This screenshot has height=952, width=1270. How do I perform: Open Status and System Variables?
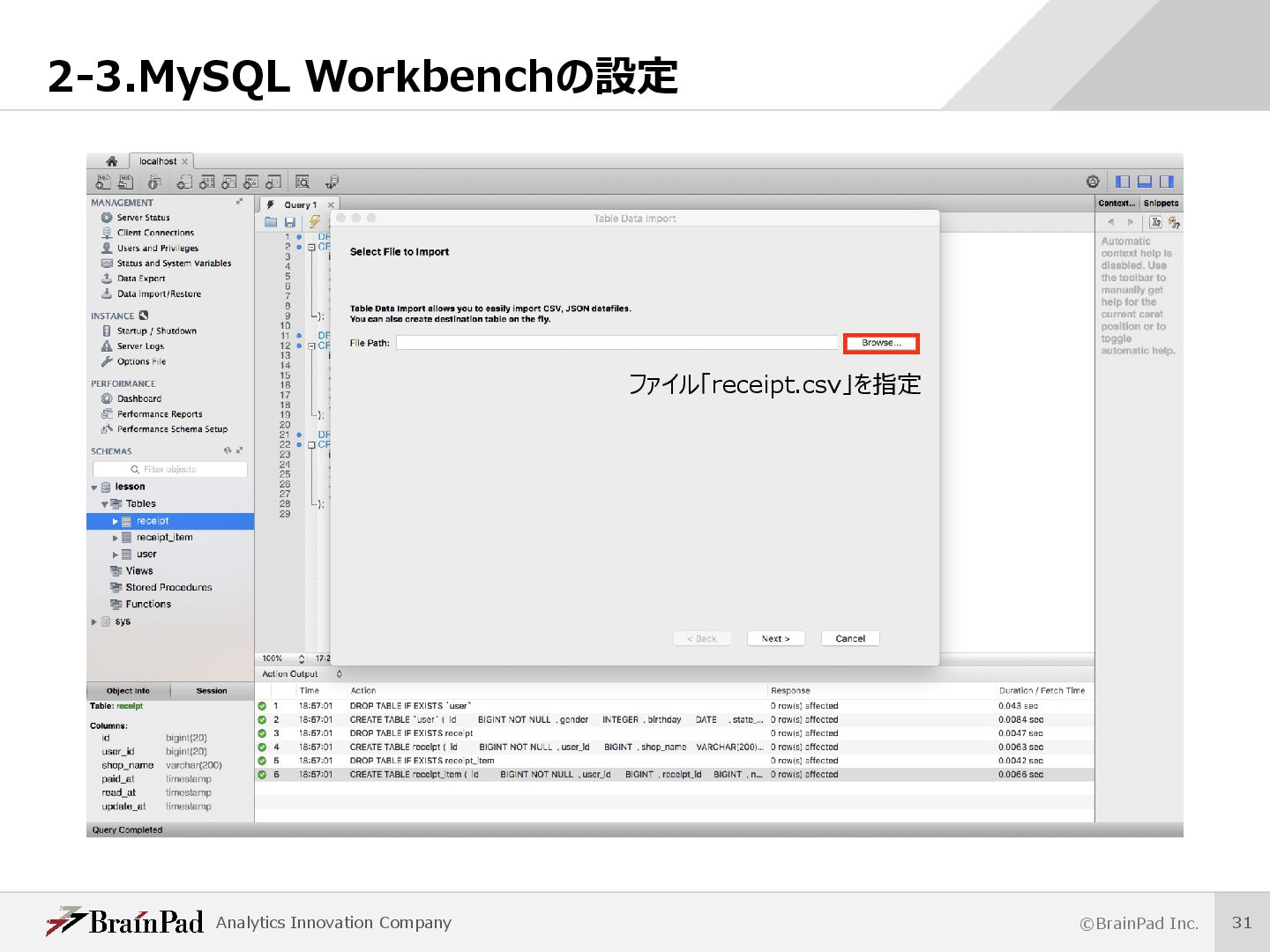pyautogui.click(x=166, y=263)
